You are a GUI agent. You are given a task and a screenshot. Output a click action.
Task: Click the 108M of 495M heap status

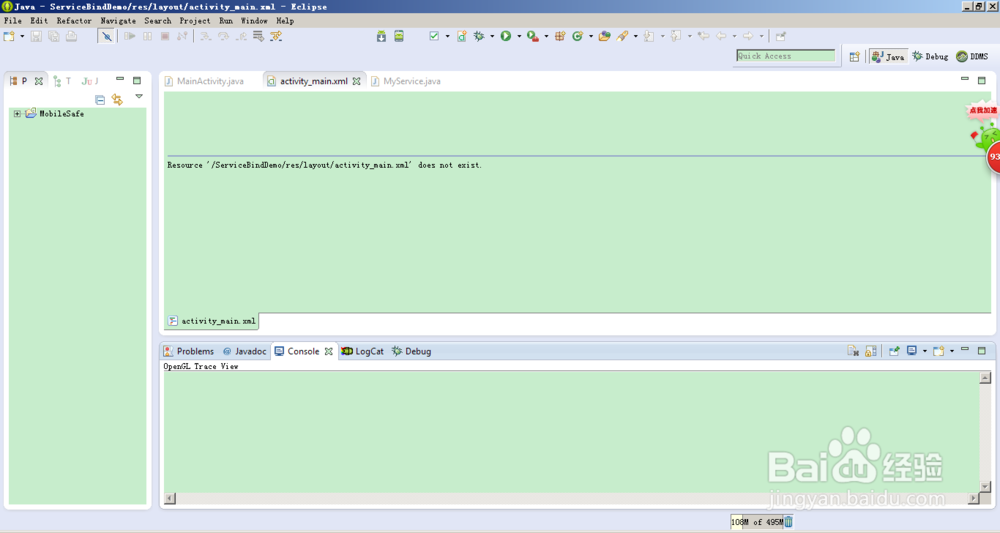pyautogui.click(x=757, y=522)
